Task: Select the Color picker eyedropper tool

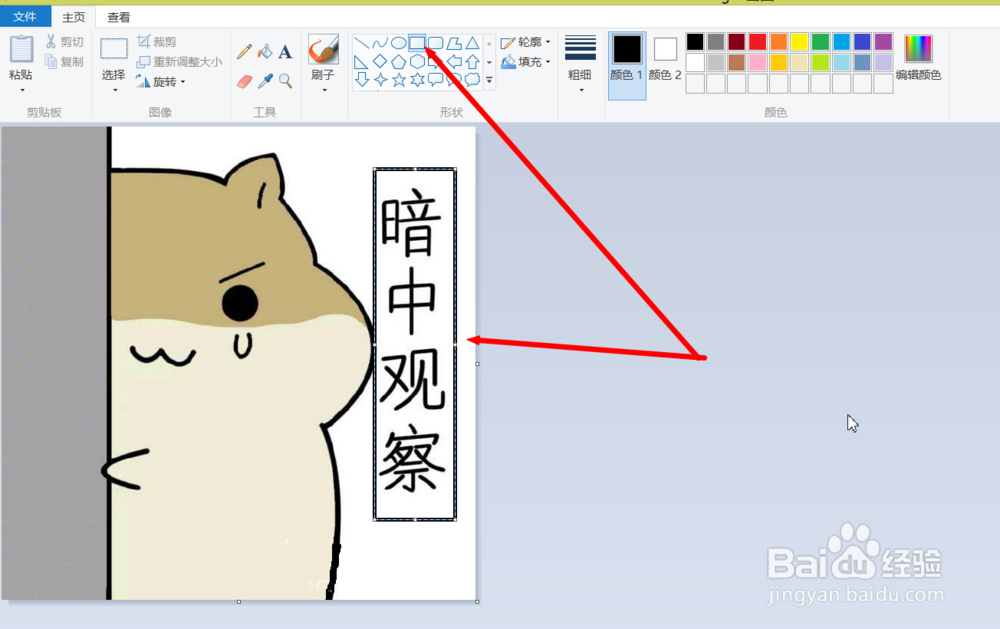Action: pos(265,81)
